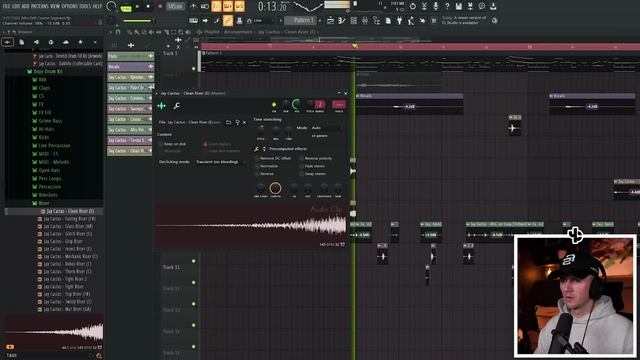Toggle the Reverse polarity option
This screenshot has height=360, width=640.
(x=316, y=158)
